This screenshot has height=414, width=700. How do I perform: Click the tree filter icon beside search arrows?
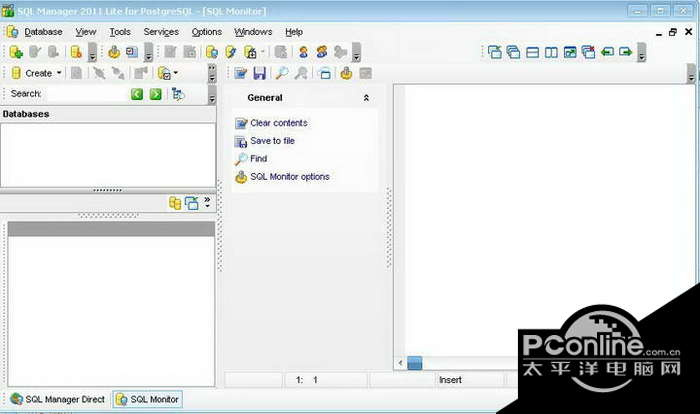[x=178, y=94]
